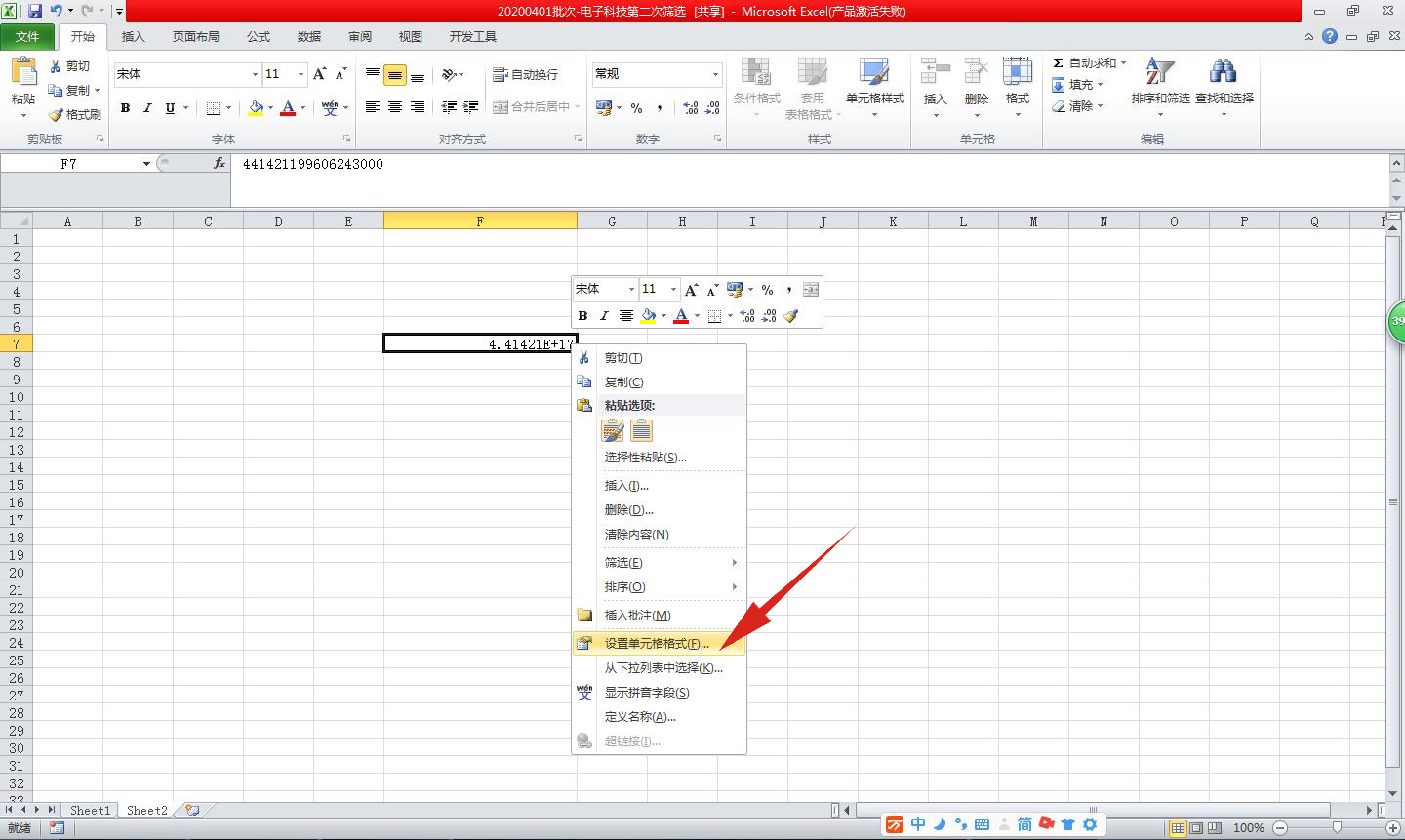Switch to the Page Layout (页面布局) tab

[196, 36]
